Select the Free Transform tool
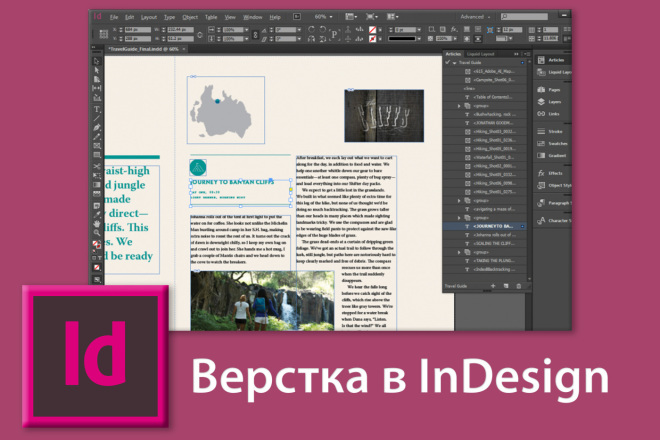This screenshot has height=440, width=660. click(x=97, y=176)
